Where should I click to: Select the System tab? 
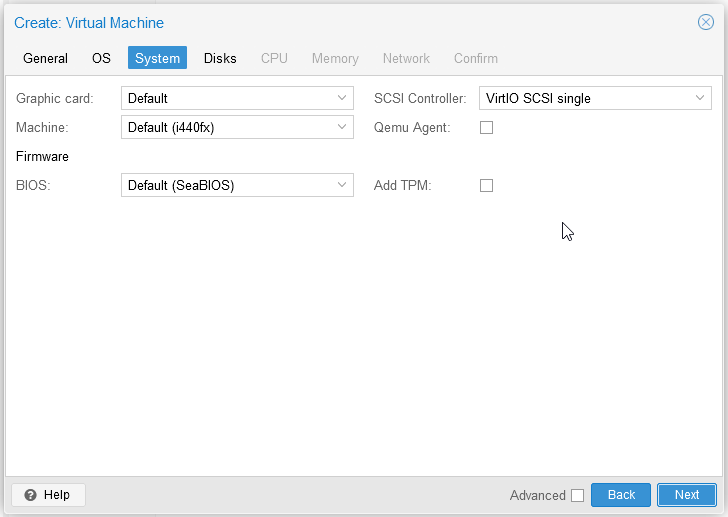[157, 58]
